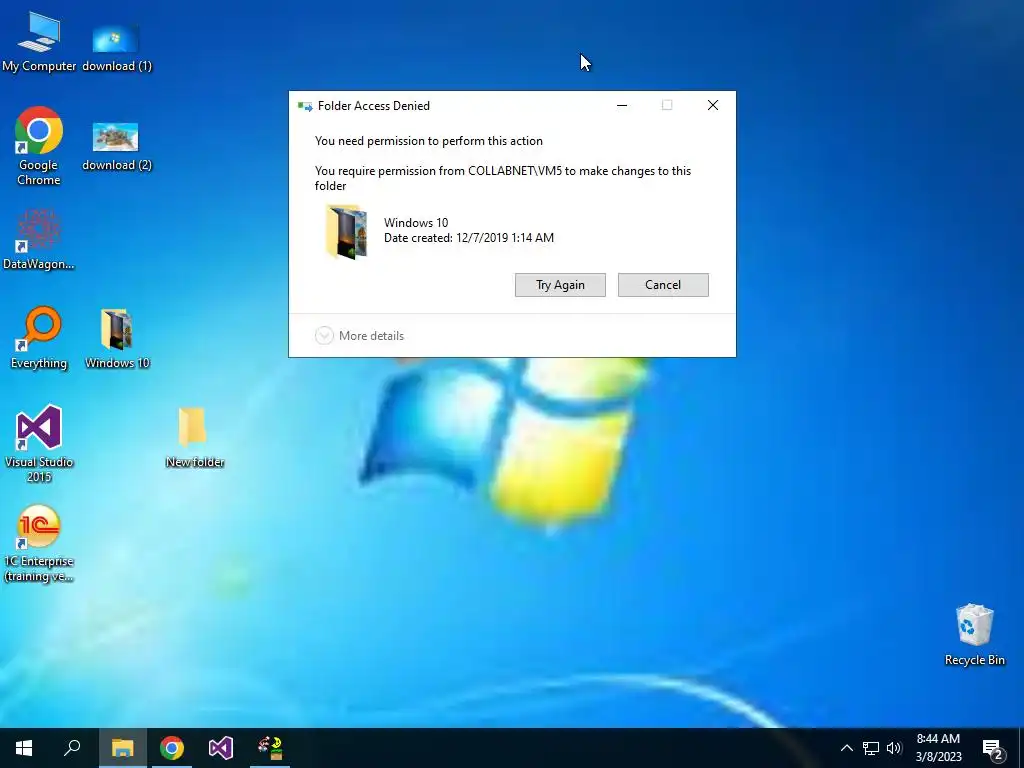Click the dialog title bar file-transfer icon
Screen dimensions: 1024x768
click(305, 106)
